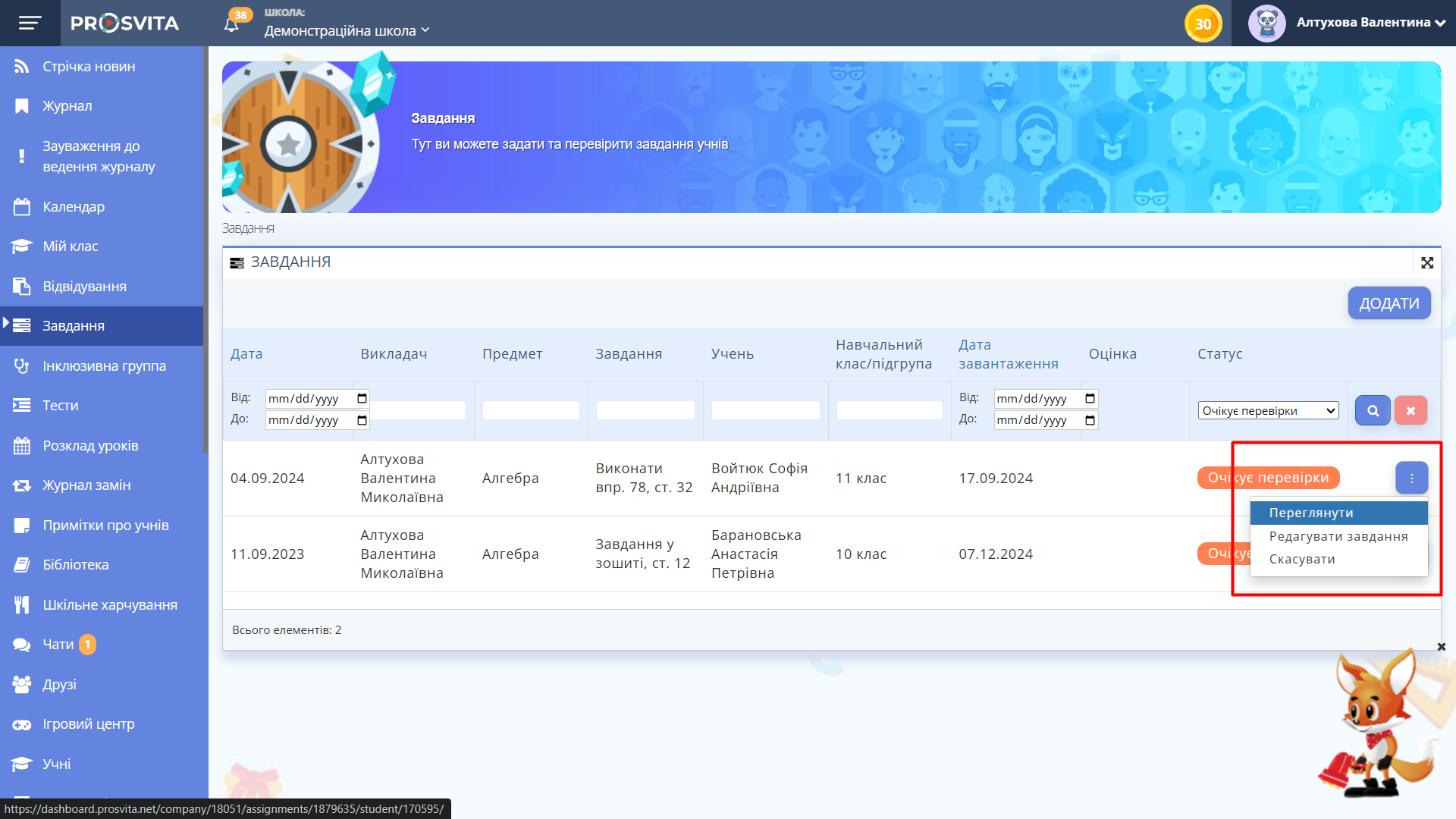Click the gold coin with 30 points
The height and width of the screenshot is (819, 1456).
(1203, 24)
